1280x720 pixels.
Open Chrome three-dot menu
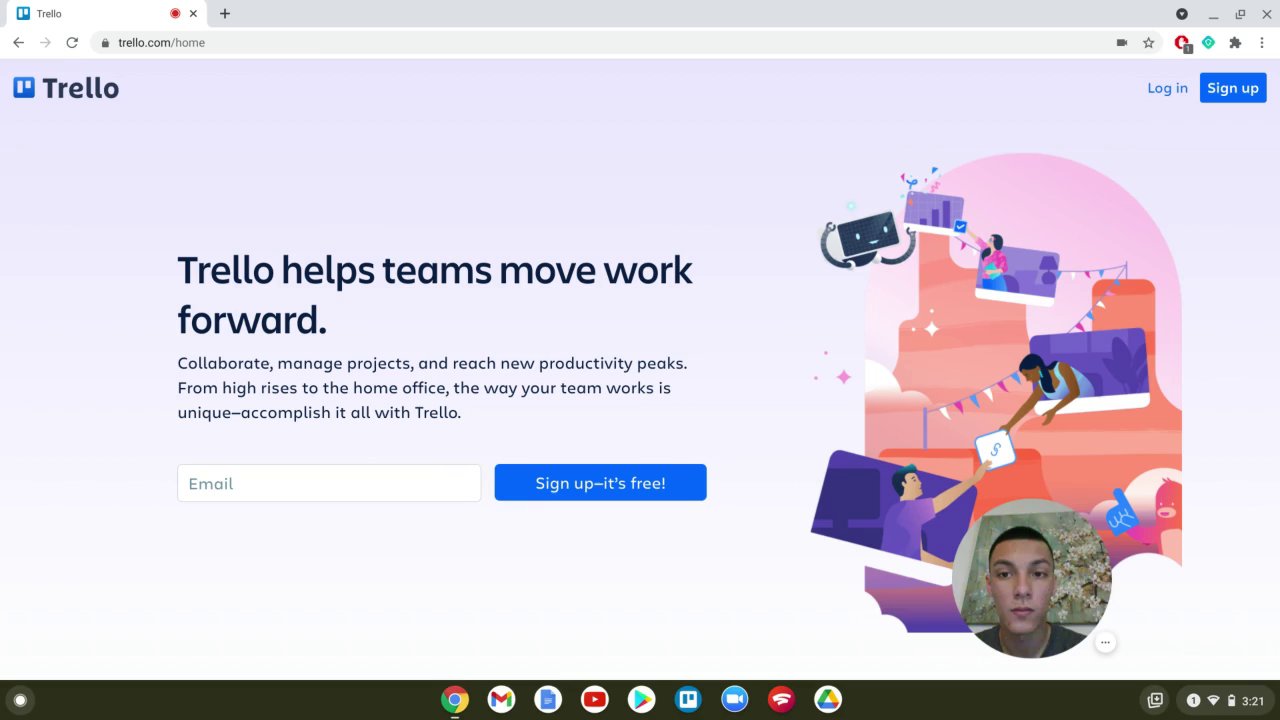point(1262,43)
